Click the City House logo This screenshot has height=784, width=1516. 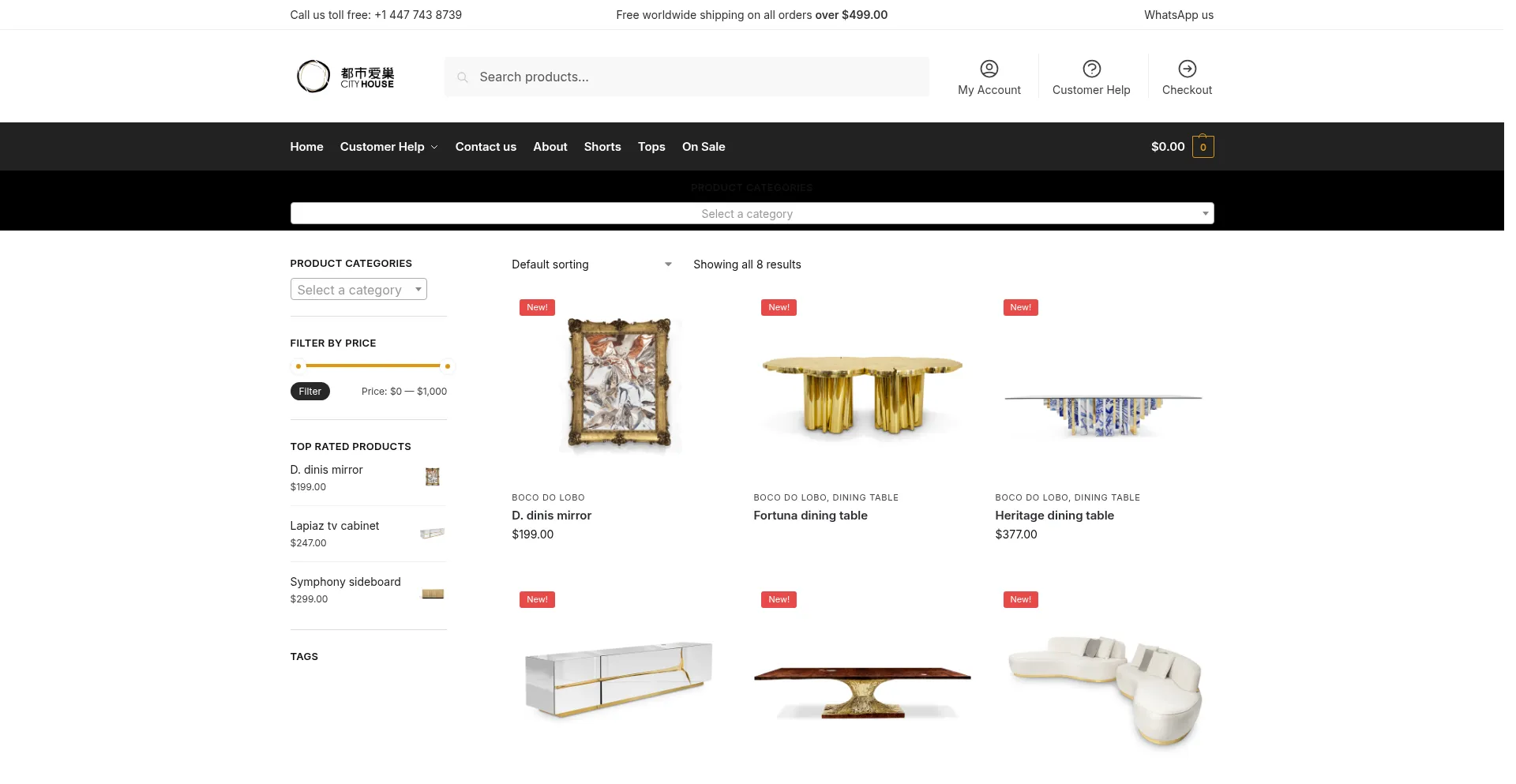click(x=345, y=77)
